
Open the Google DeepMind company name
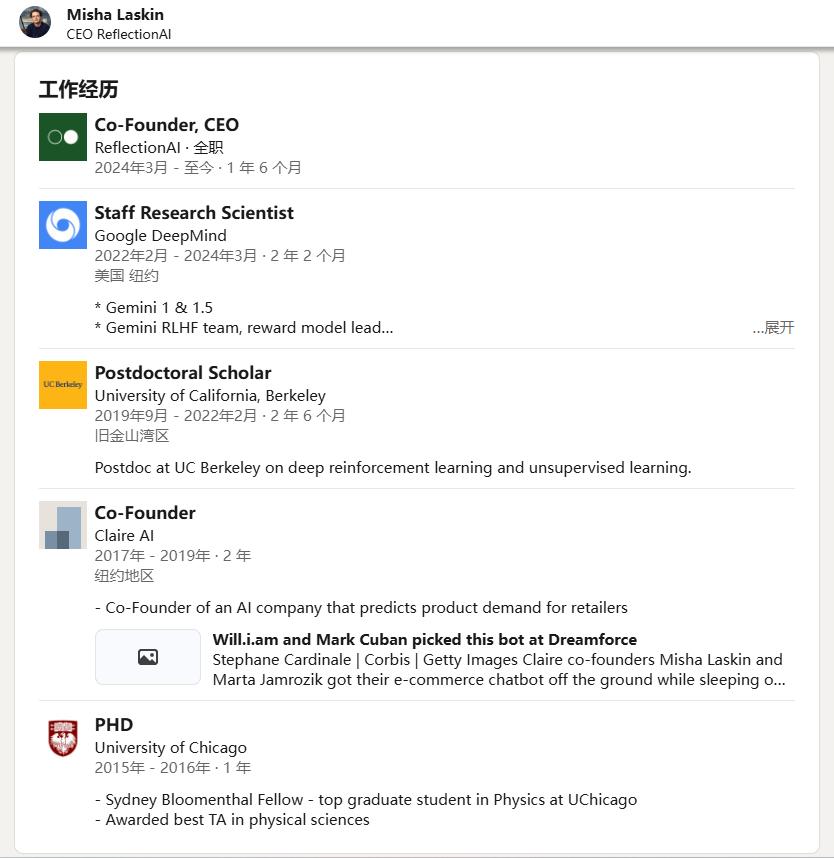[x=161, y=236]
